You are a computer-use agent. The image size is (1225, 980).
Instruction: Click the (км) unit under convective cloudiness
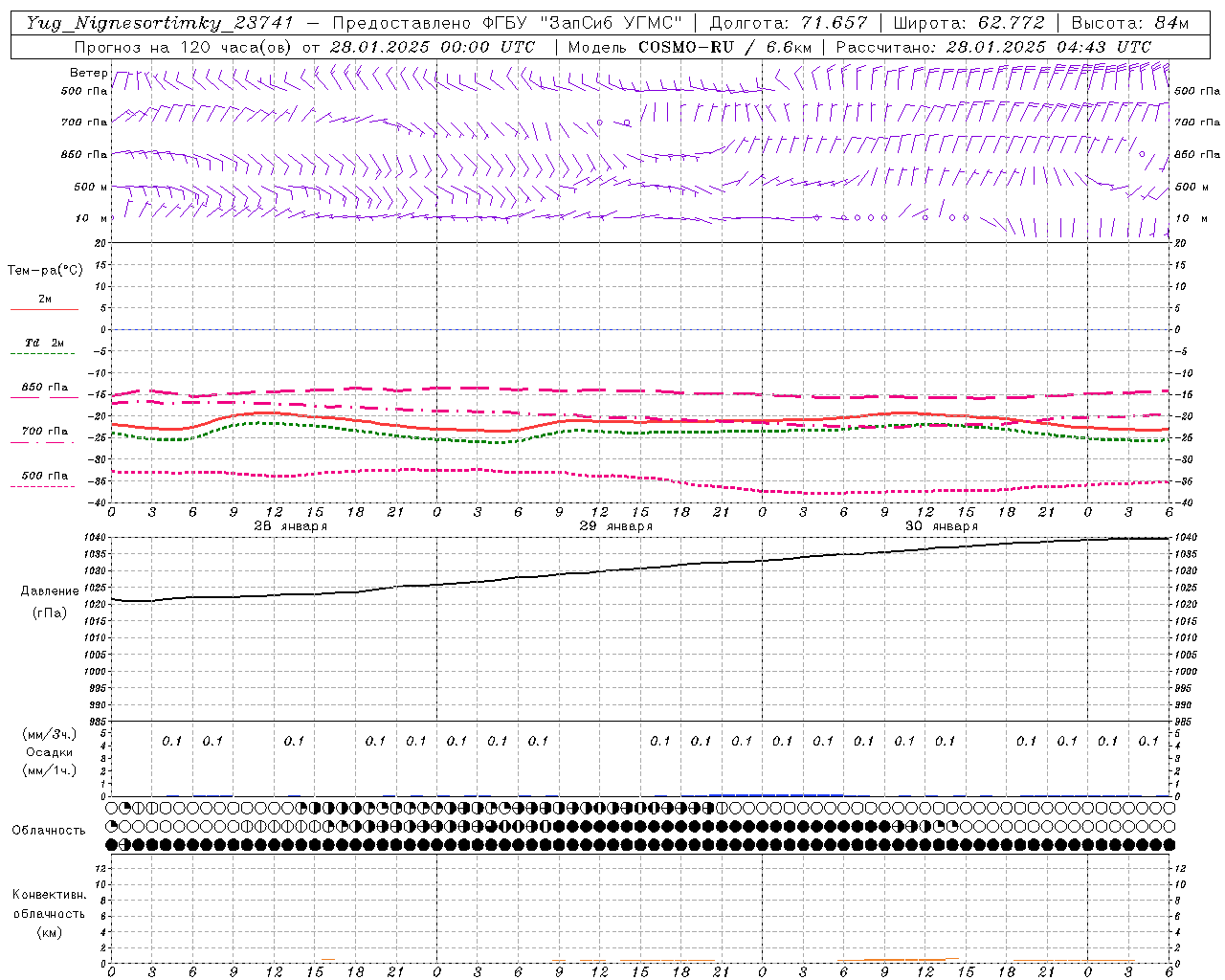(49, 932)
